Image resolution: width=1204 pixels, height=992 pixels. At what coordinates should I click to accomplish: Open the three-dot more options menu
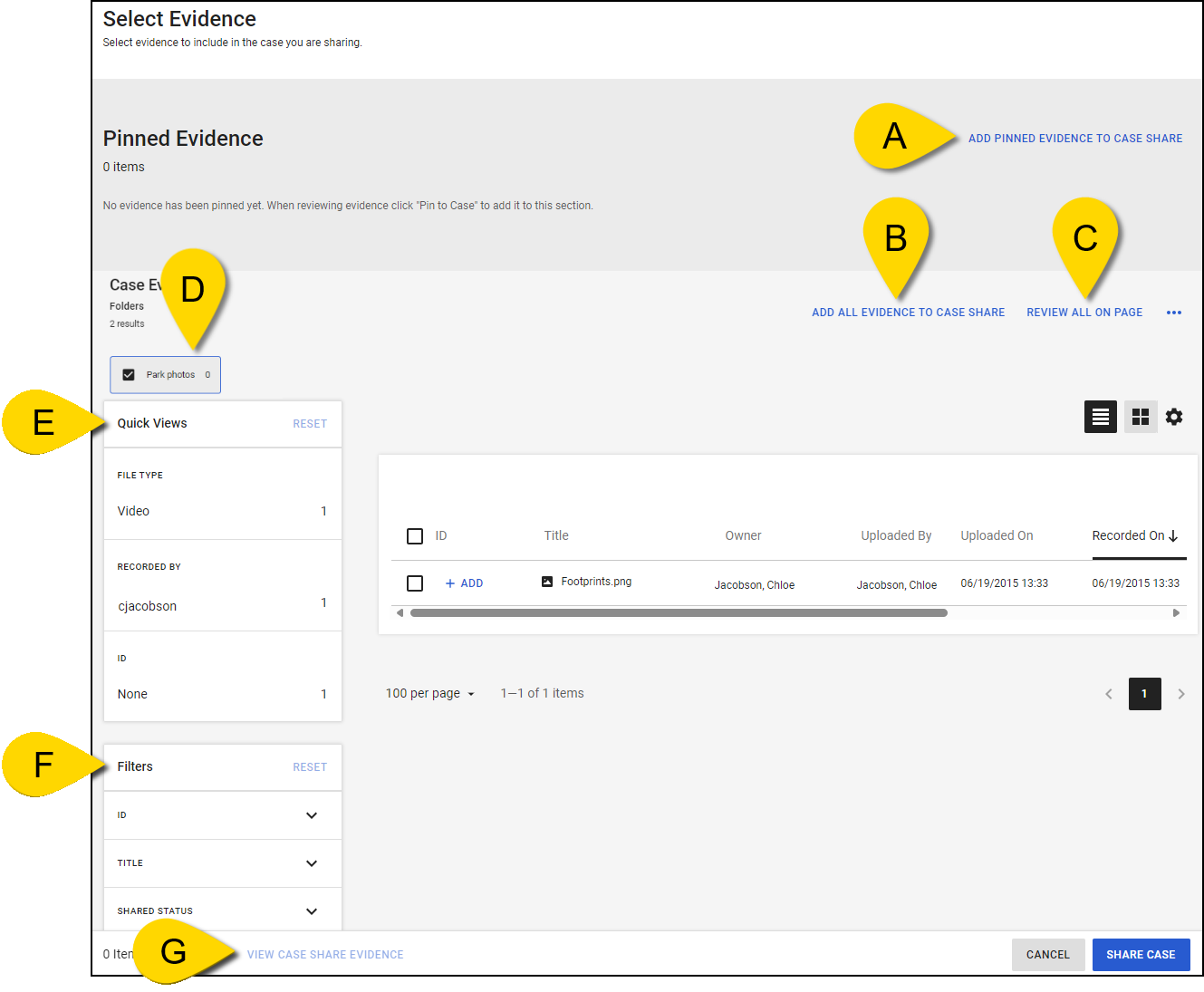pyautogui.click(x=1174, y=313)
